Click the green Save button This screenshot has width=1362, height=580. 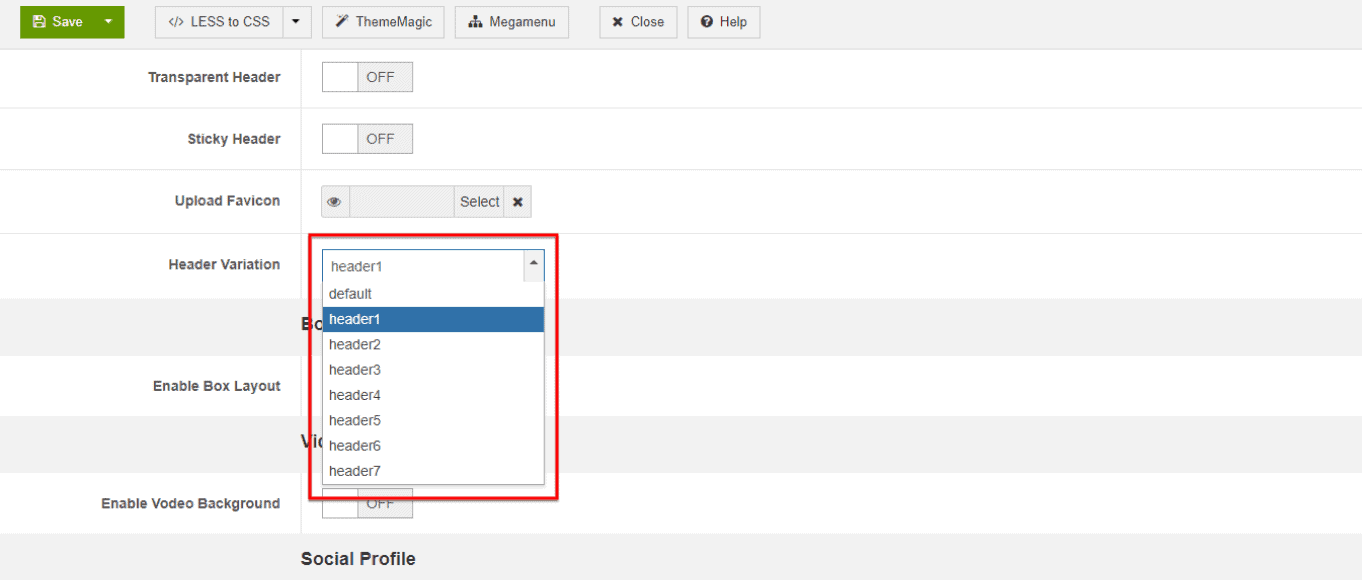tap(58, 22)
